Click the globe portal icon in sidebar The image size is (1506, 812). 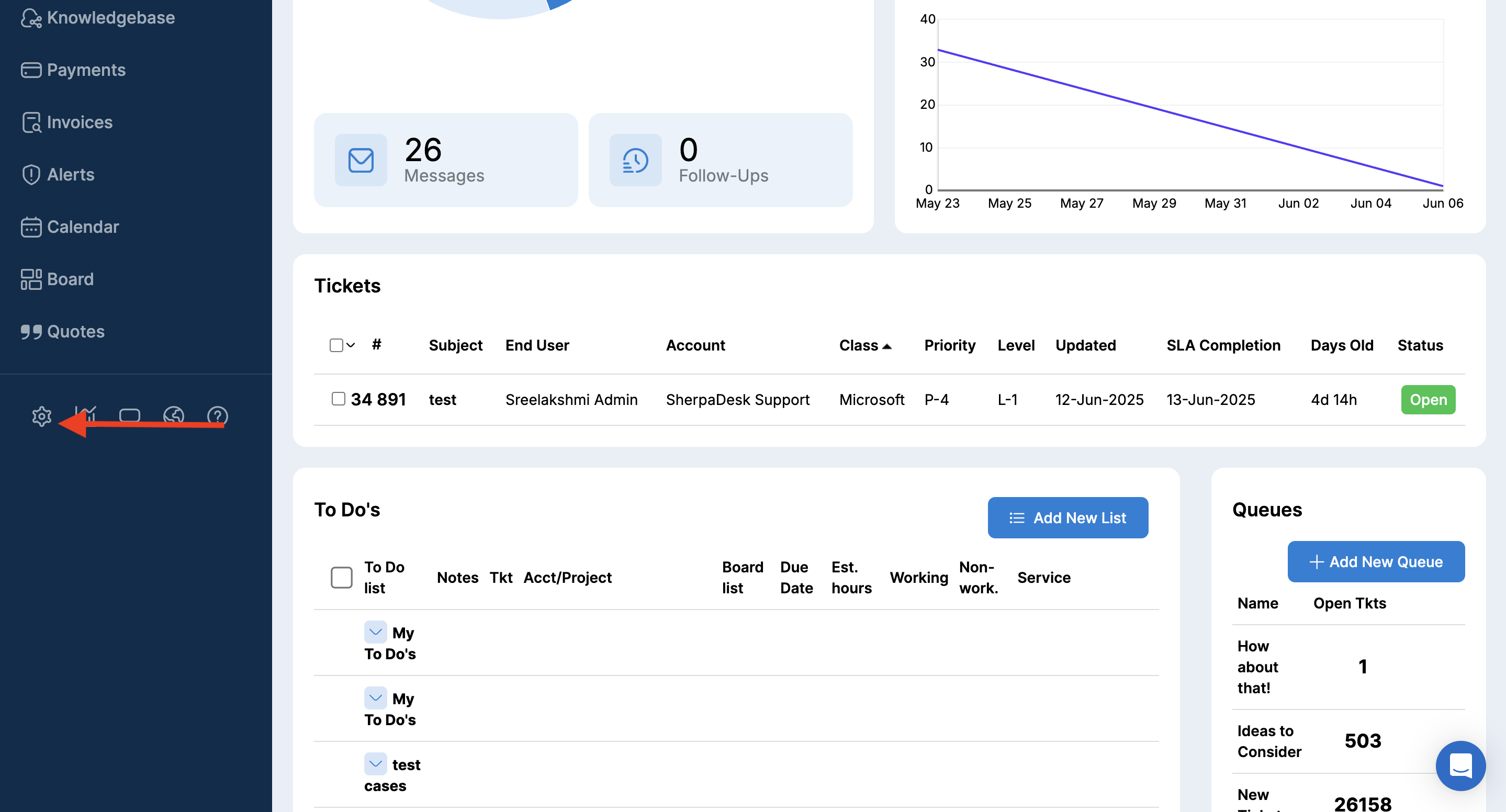[174, 415]
